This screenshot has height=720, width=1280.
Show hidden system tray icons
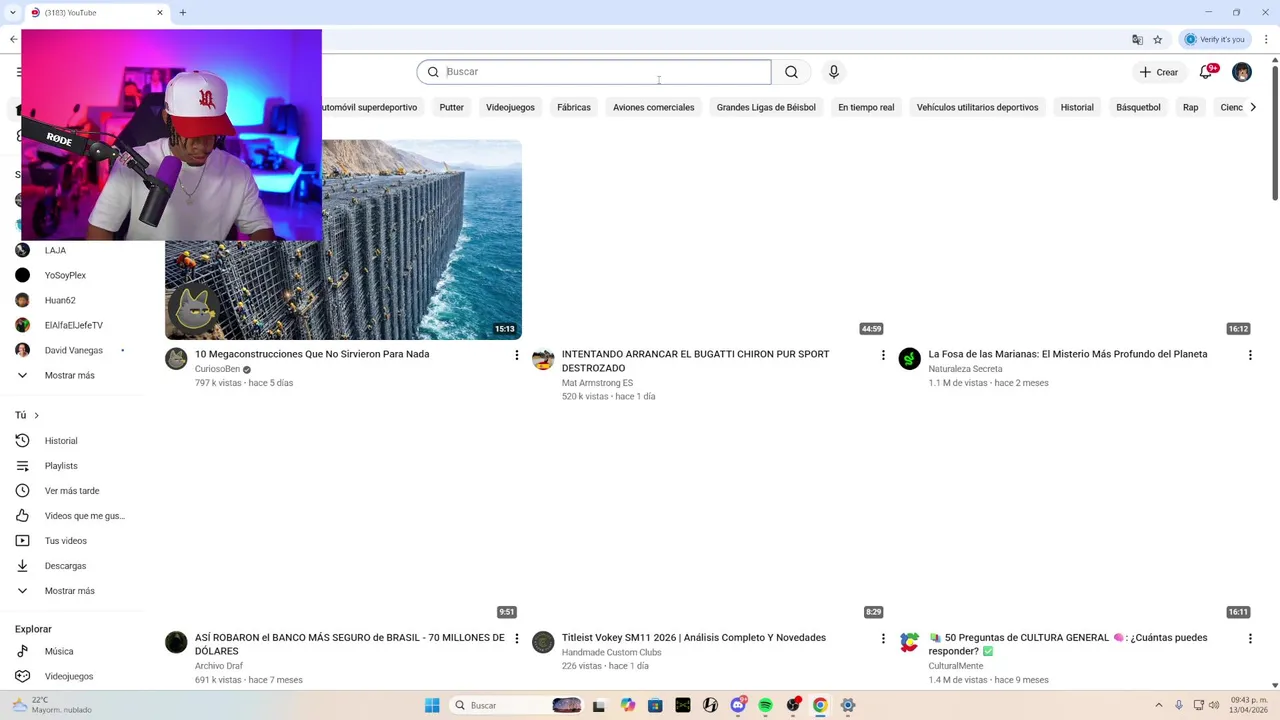click(x=1159, y=705)
